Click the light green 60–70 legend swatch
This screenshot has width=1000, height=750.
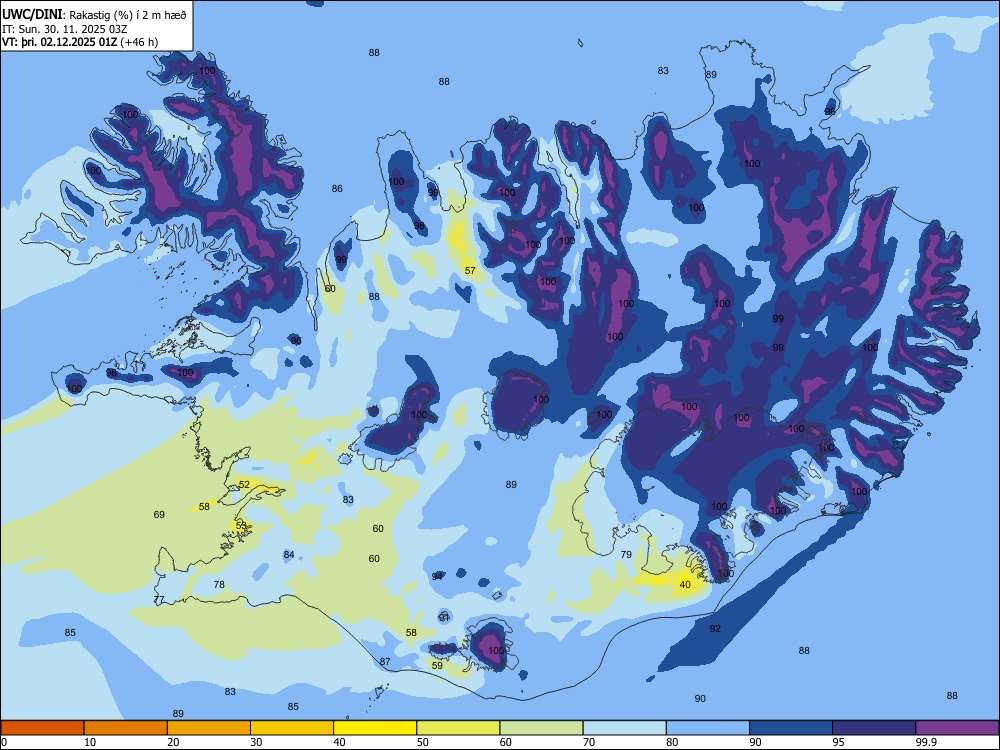click(541, 728)
